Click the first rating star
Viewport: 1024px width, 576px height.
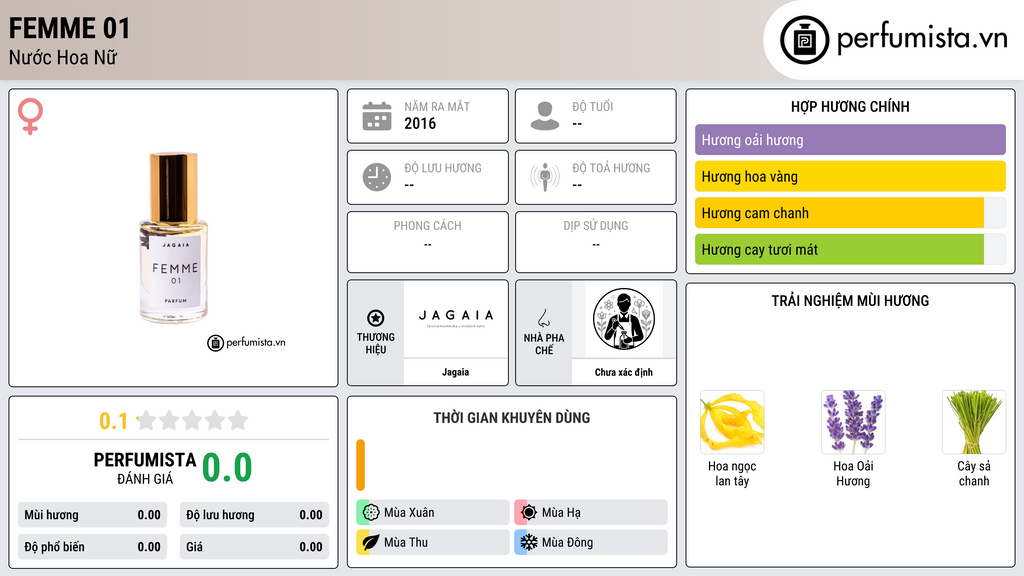[147, 420]
